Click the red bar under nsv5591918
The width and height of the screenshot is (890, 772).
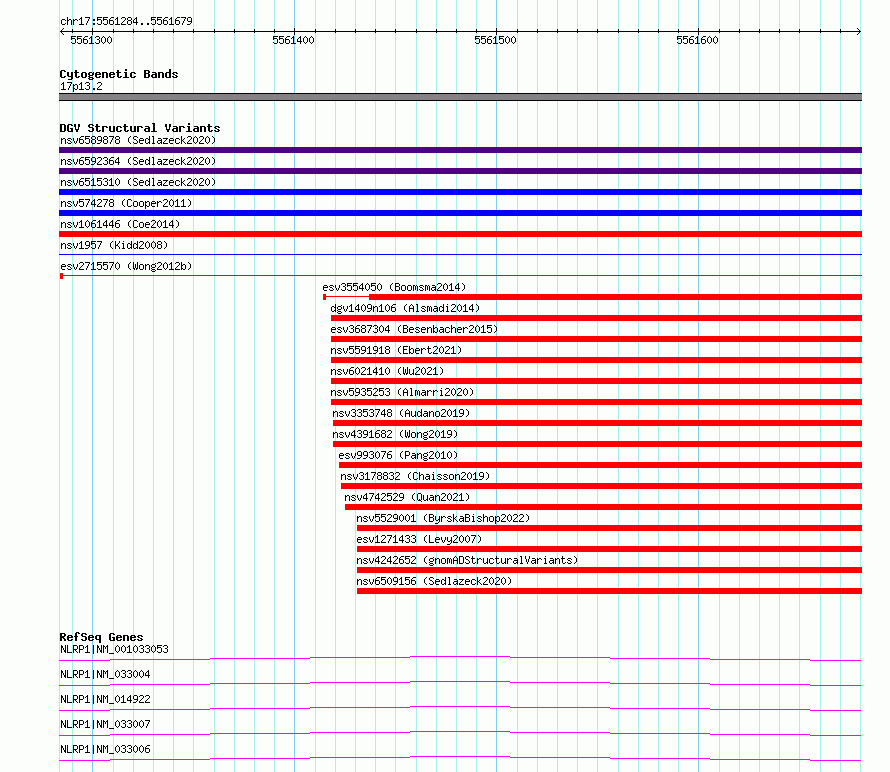coord(596,360)
